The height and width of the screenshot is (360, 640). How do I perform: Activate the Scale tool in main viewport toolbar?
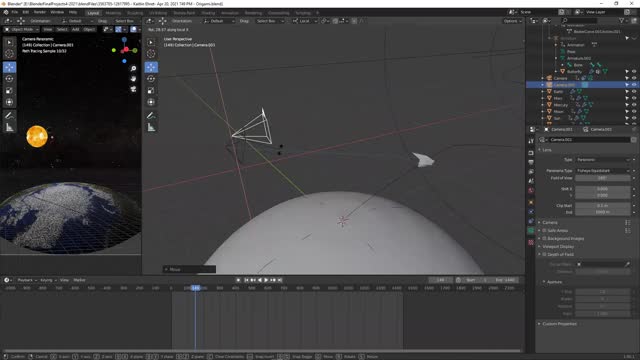(x=151, y=91)
